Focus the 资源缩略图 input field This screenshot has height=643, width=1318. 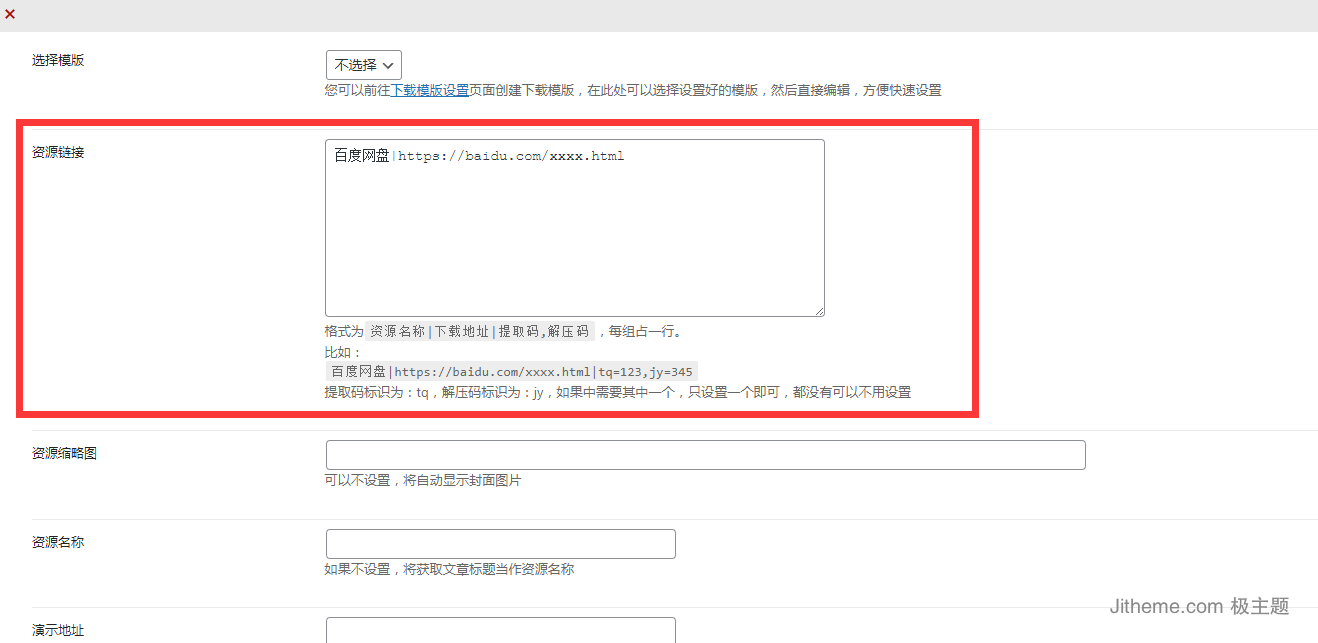point(705,455)
